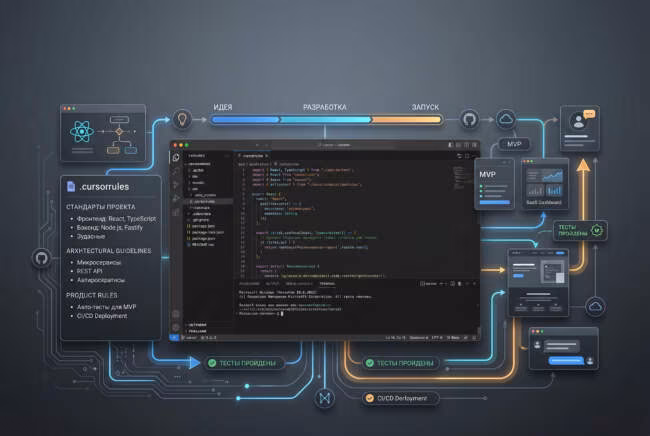Click the React atom logo
The image size is (650, 436).
pyautogui.click(x=82, y=132)
